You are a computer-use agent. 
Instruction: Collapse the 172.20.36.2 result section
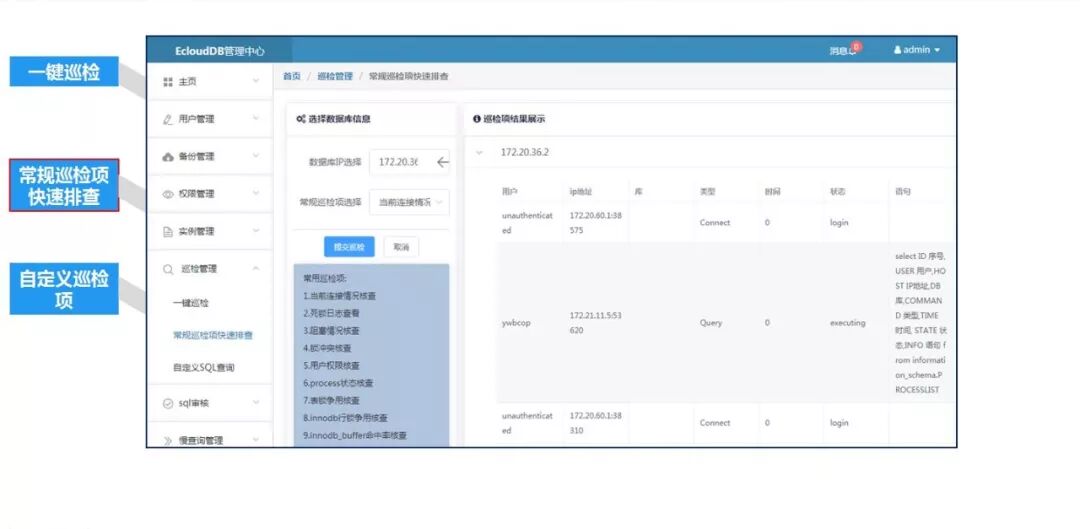tap(480, 152)
